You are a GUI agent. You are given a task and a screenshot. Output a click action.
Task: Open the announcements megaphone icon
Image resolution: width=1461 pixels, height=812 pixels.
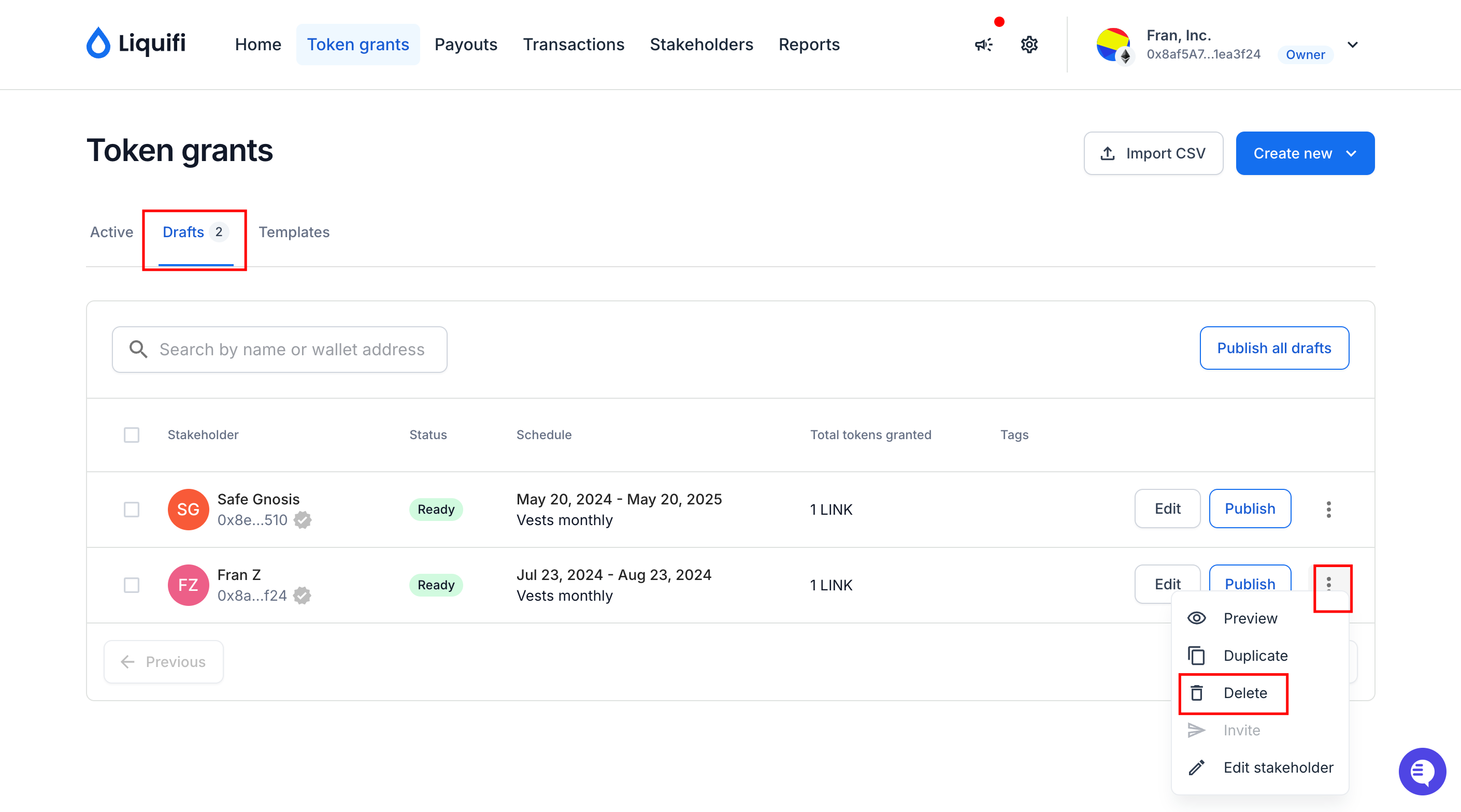tap(983, 45)
